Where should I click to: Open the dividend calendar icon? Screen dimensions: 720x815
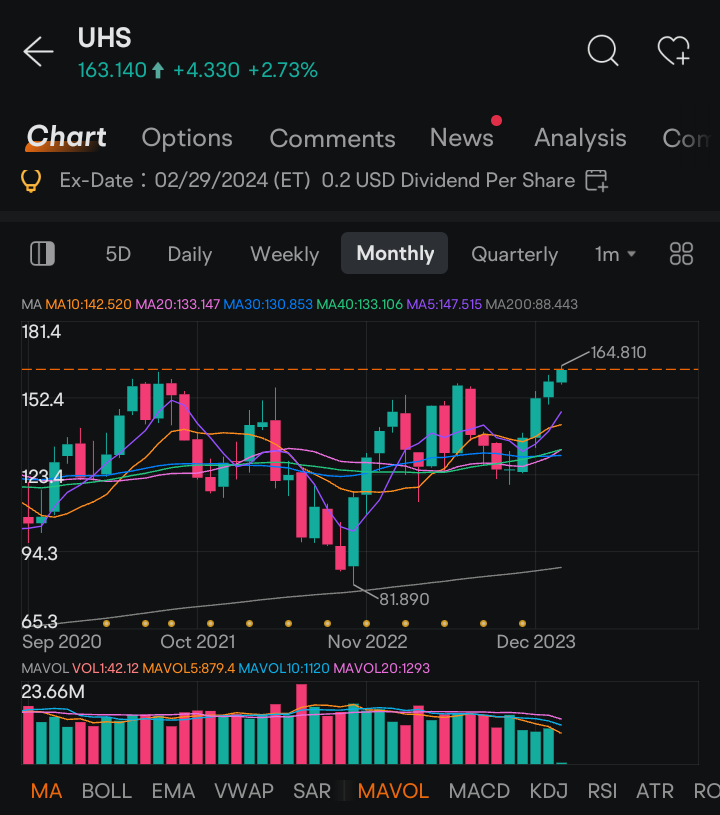597,181
